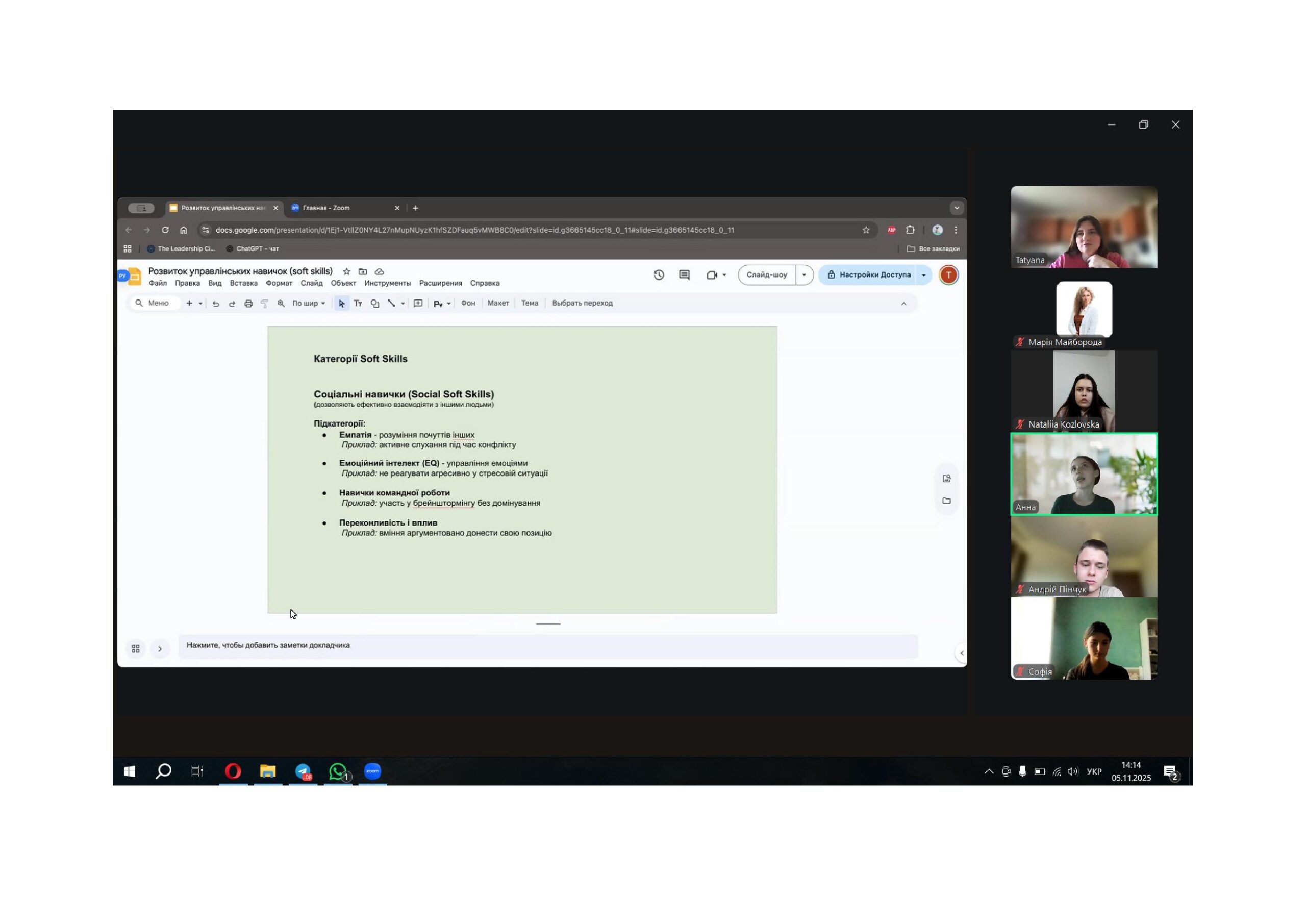Click the undo arrow in toolbar

click(216, 303)
